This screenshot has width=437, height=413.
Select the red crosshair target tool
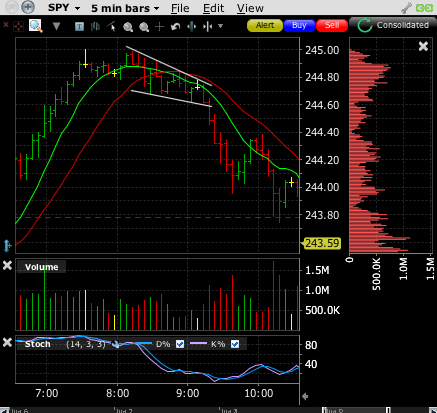[18, 26]
